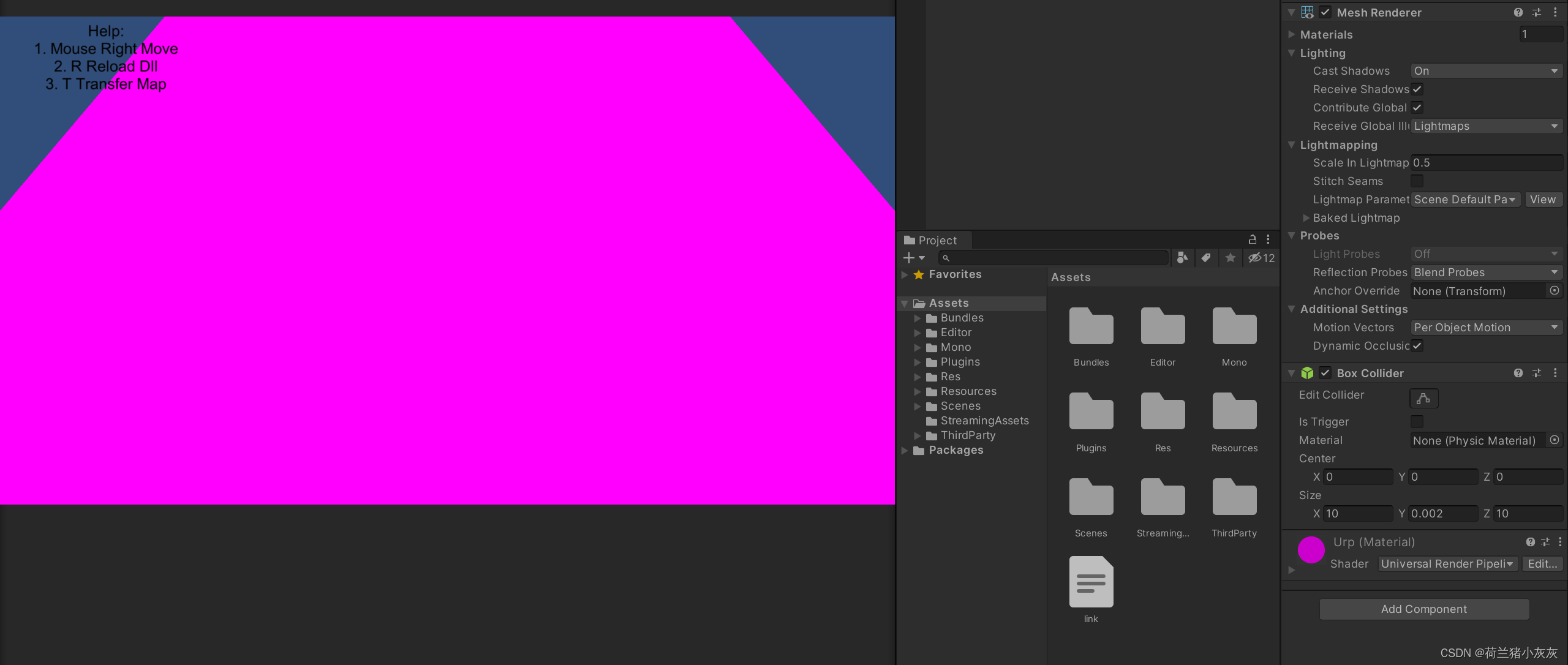Toggle Contribute Global Illumination checkbox
This screenshot has height=665, width=1568.
1417,108
